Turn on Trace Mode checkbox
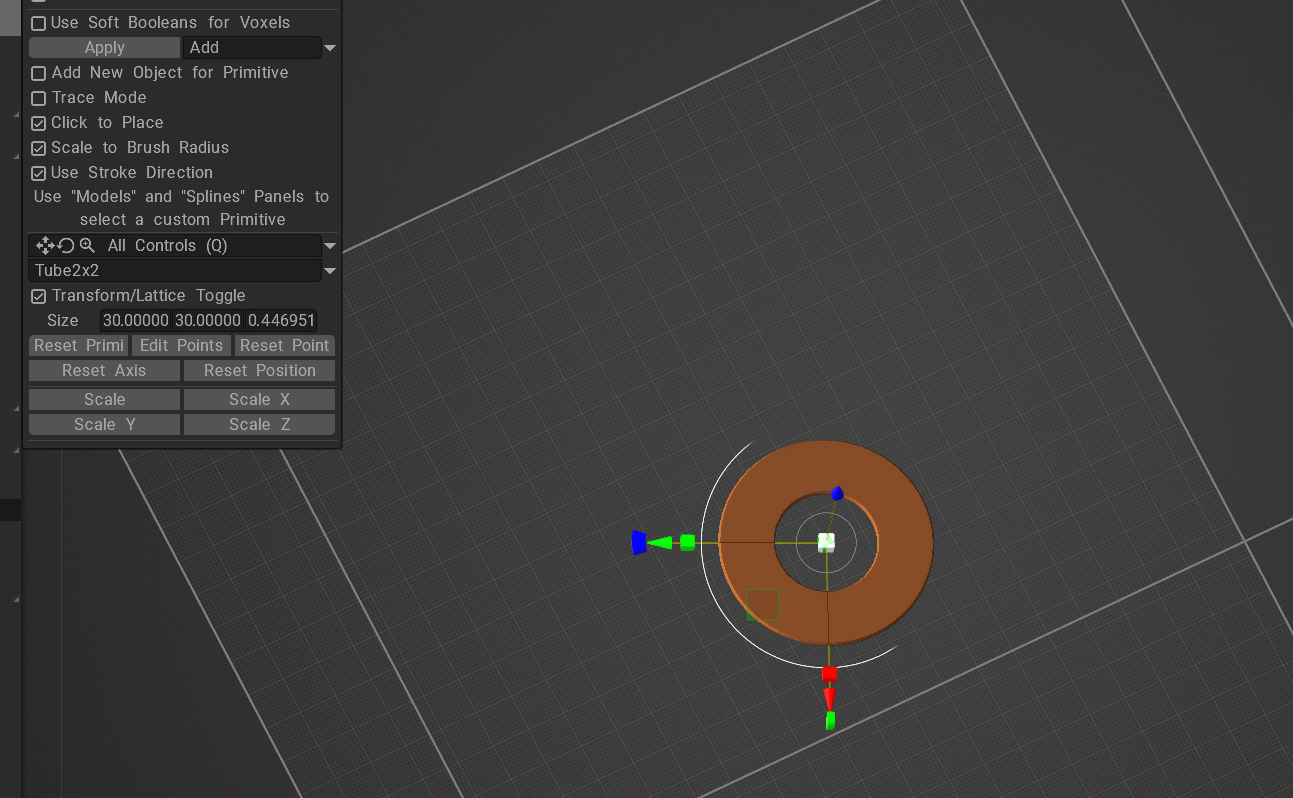Screen dimensions: 1293x798 point(39,98)
